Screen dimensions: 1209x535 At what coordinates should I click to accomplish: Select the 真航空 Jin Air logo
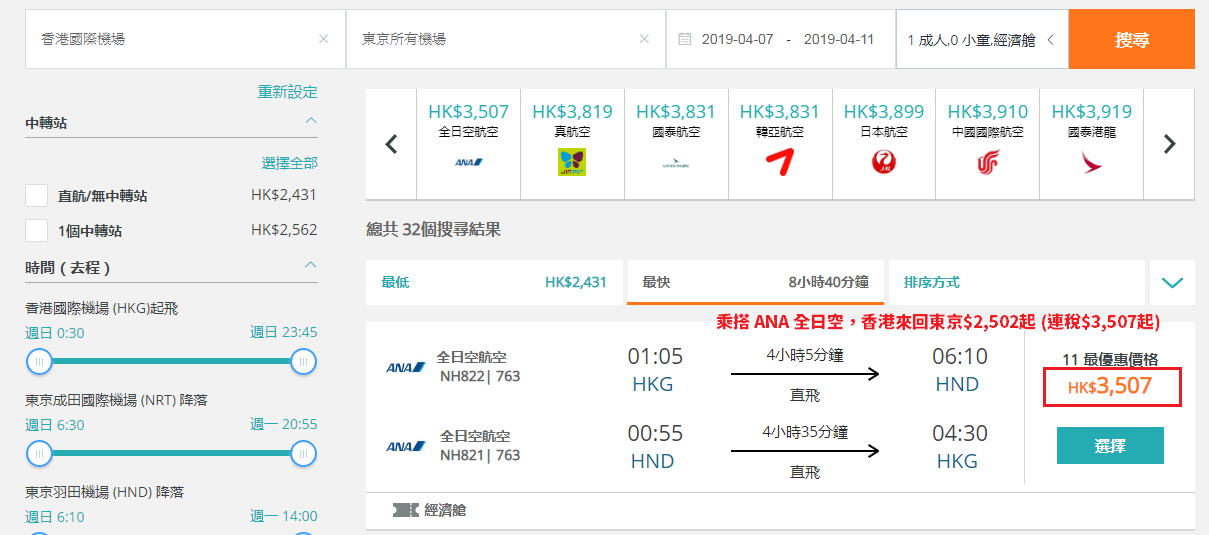click(x=572, y=162)
